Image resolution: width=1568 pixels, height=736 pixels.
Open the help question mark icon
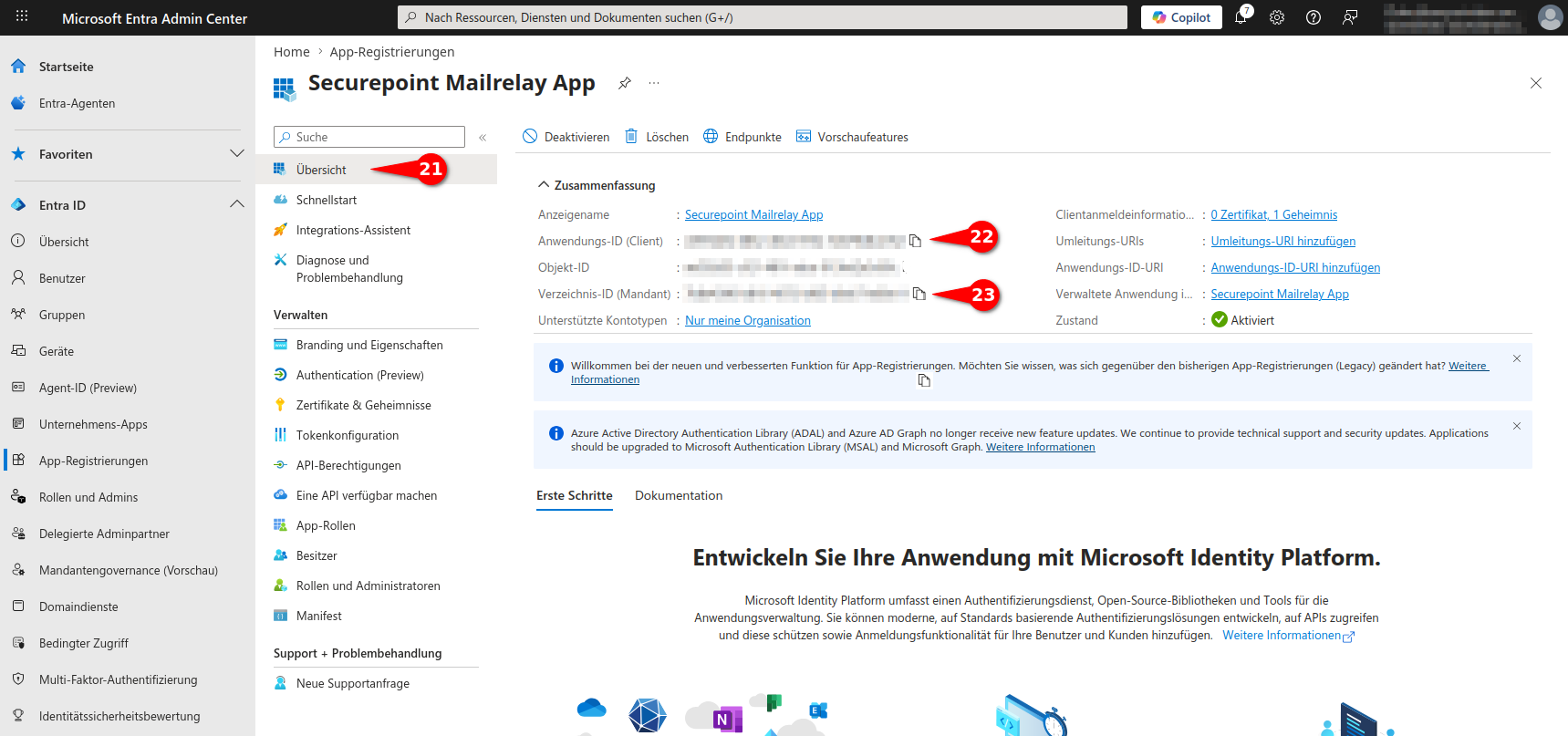point(1314,17)
